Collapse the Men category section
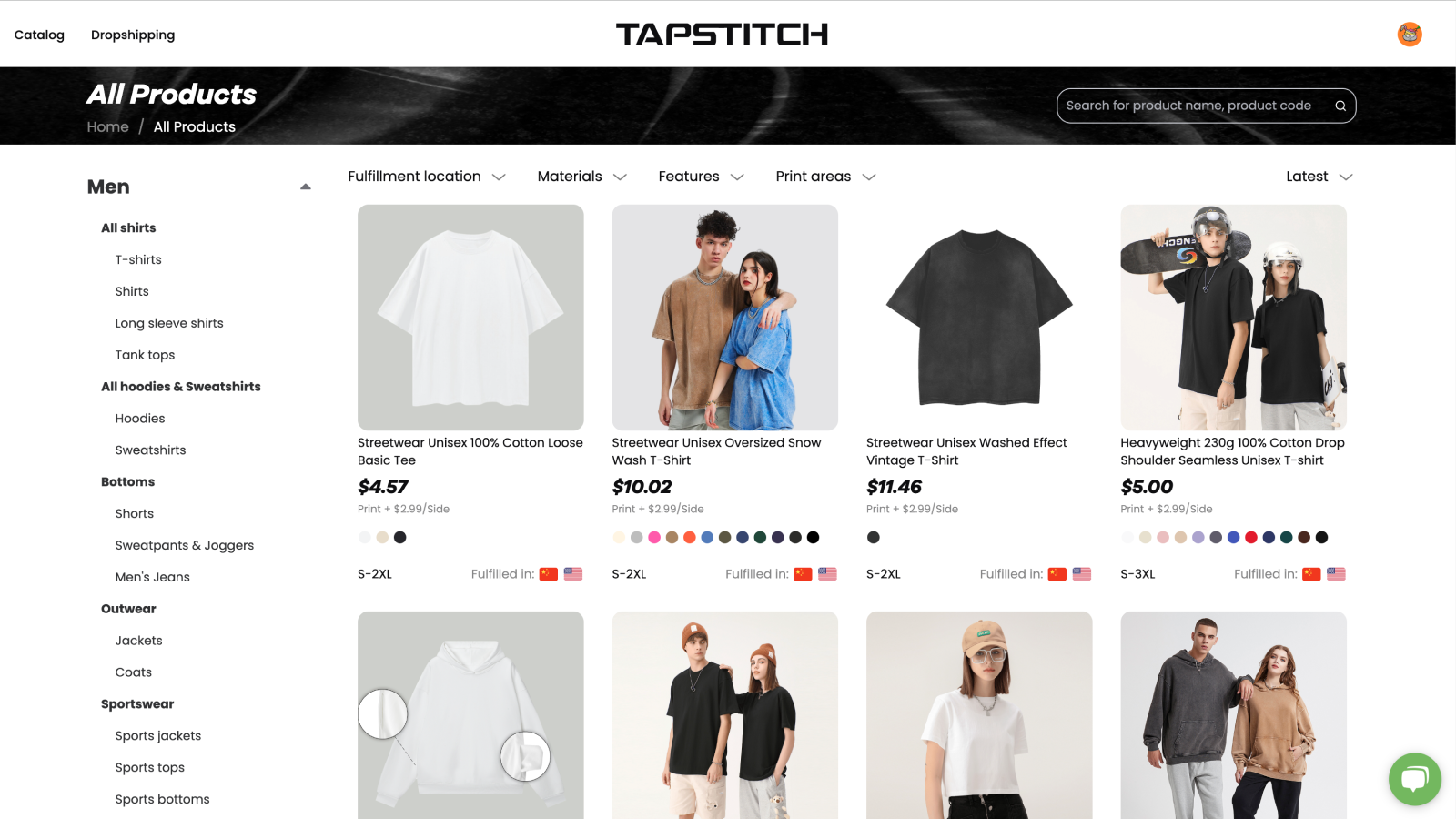 pyautogui.click(x=306, y=187)
